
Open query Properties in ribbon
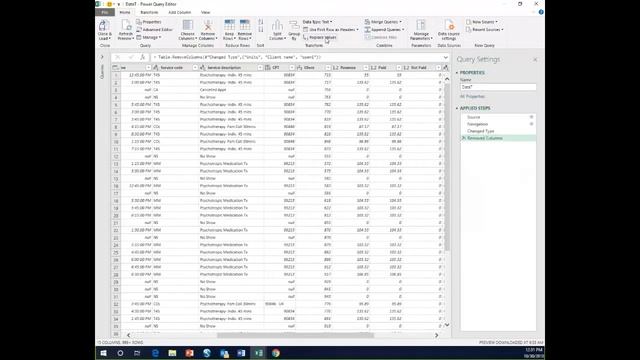click(149, 22)
